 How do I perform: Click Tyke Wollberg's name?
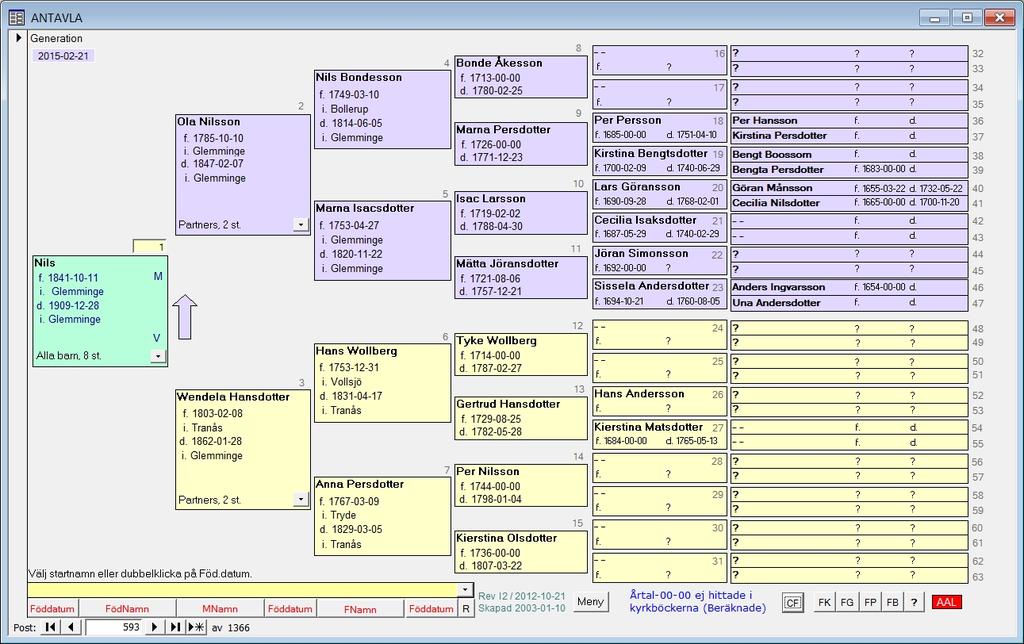pos(496,340)
